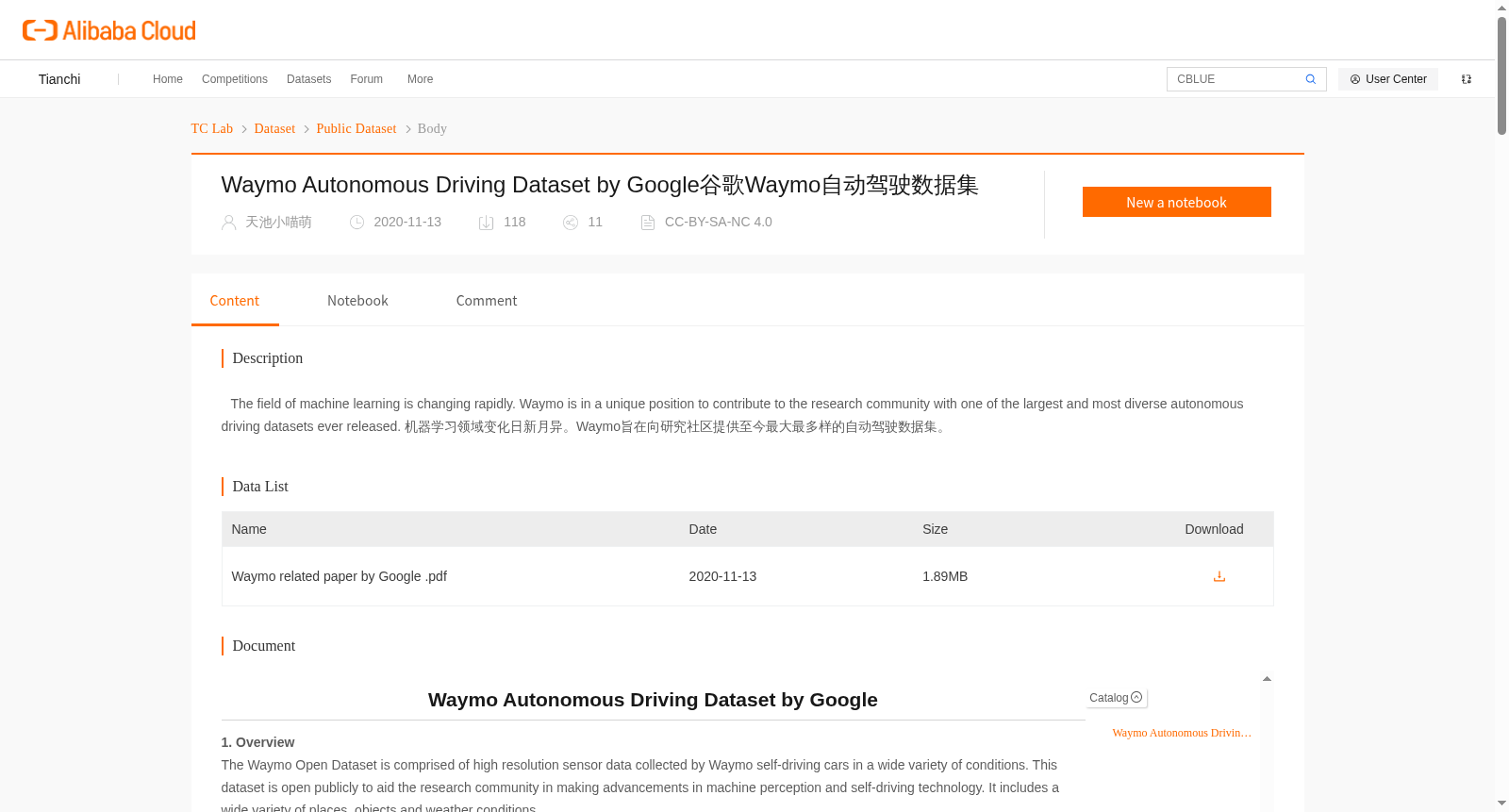Click the page scrollbar down arrow
Screen dimensions: 1509x812
1501,804
